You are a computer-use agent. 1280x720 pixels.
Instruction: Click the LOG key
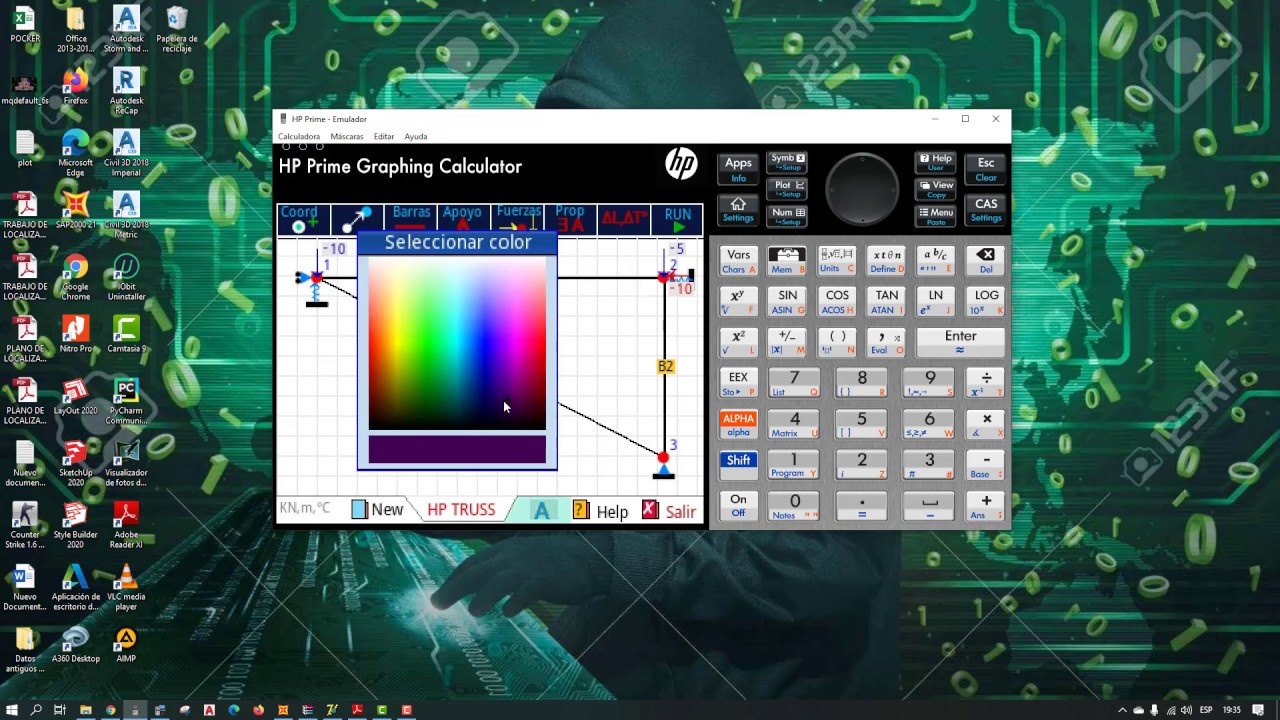click(986, 302)
